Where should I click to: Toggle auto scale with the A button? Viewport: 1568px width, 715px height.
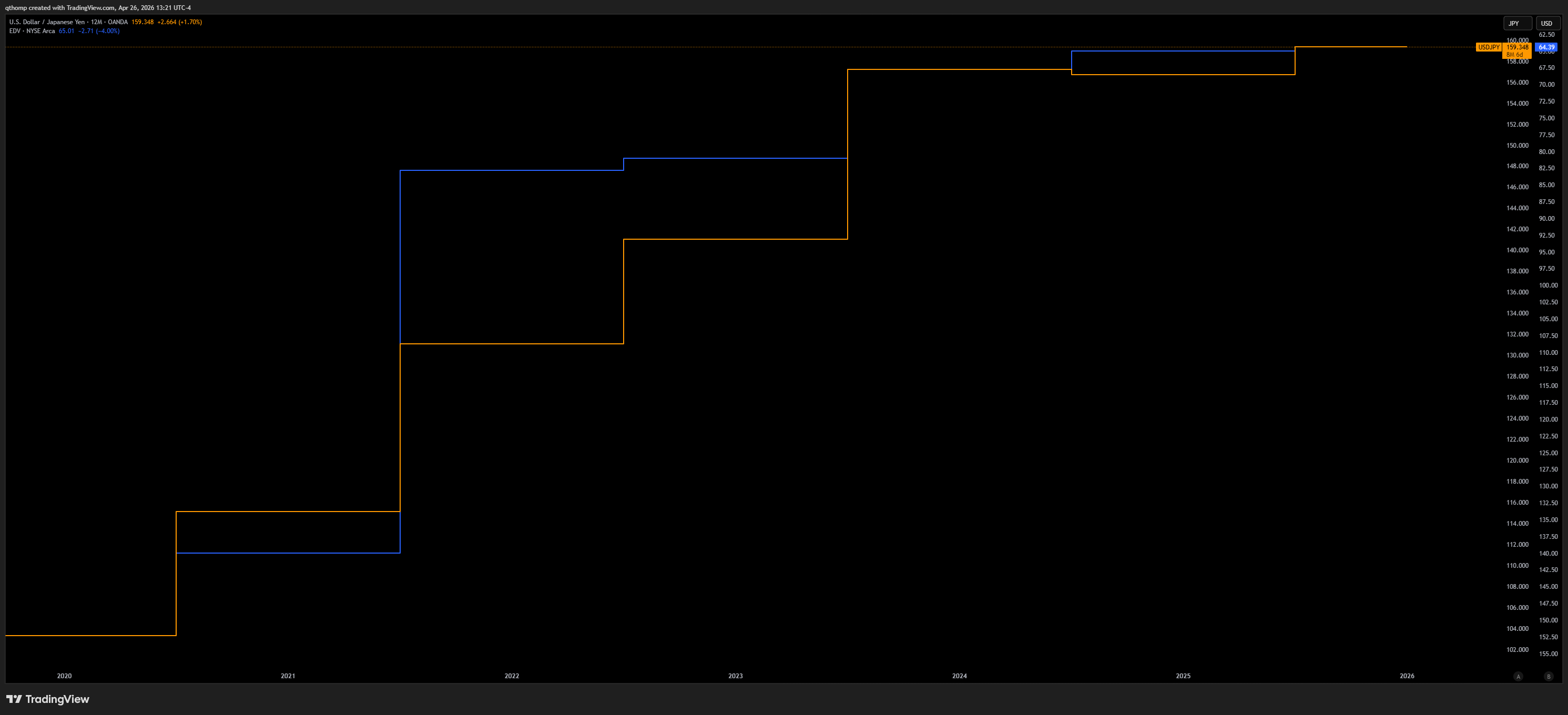pos(1518,676)
